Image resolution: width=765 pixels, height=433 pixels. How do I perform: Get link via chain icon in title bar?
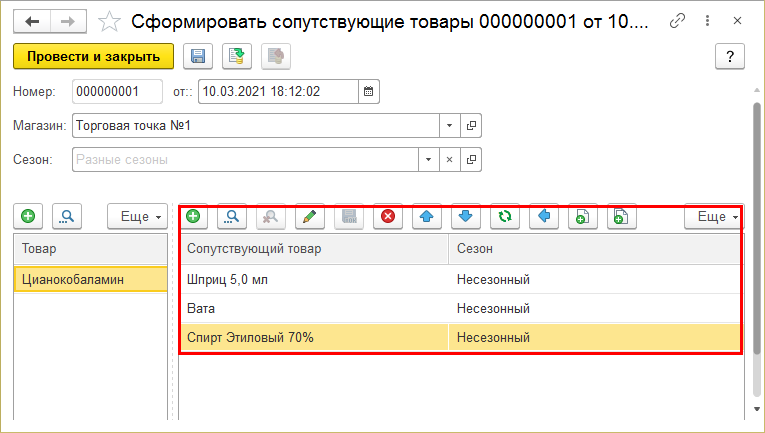coord(679,20)
